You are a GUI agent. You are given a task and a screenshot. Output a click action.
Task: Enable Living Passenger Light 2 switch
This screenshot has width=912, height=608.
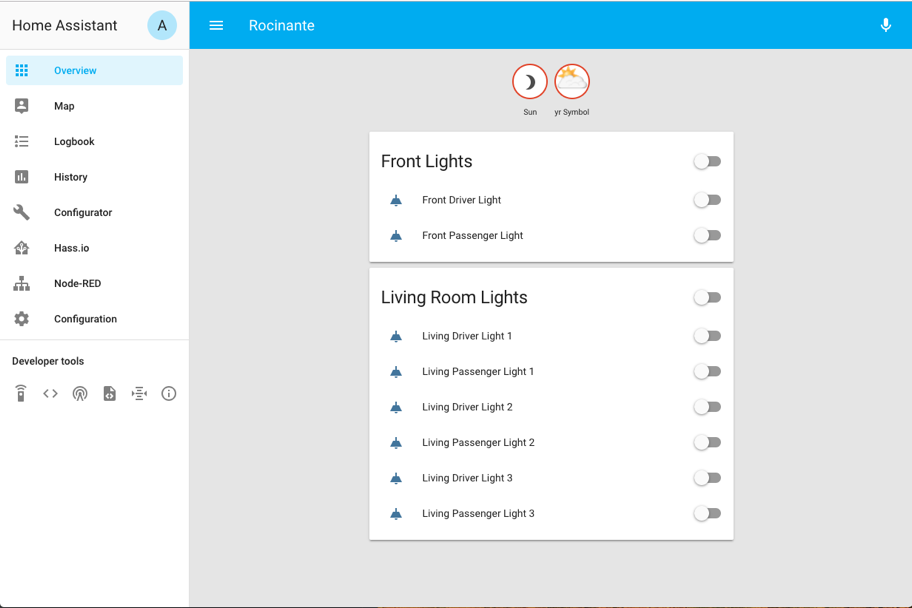pos(707,442)
